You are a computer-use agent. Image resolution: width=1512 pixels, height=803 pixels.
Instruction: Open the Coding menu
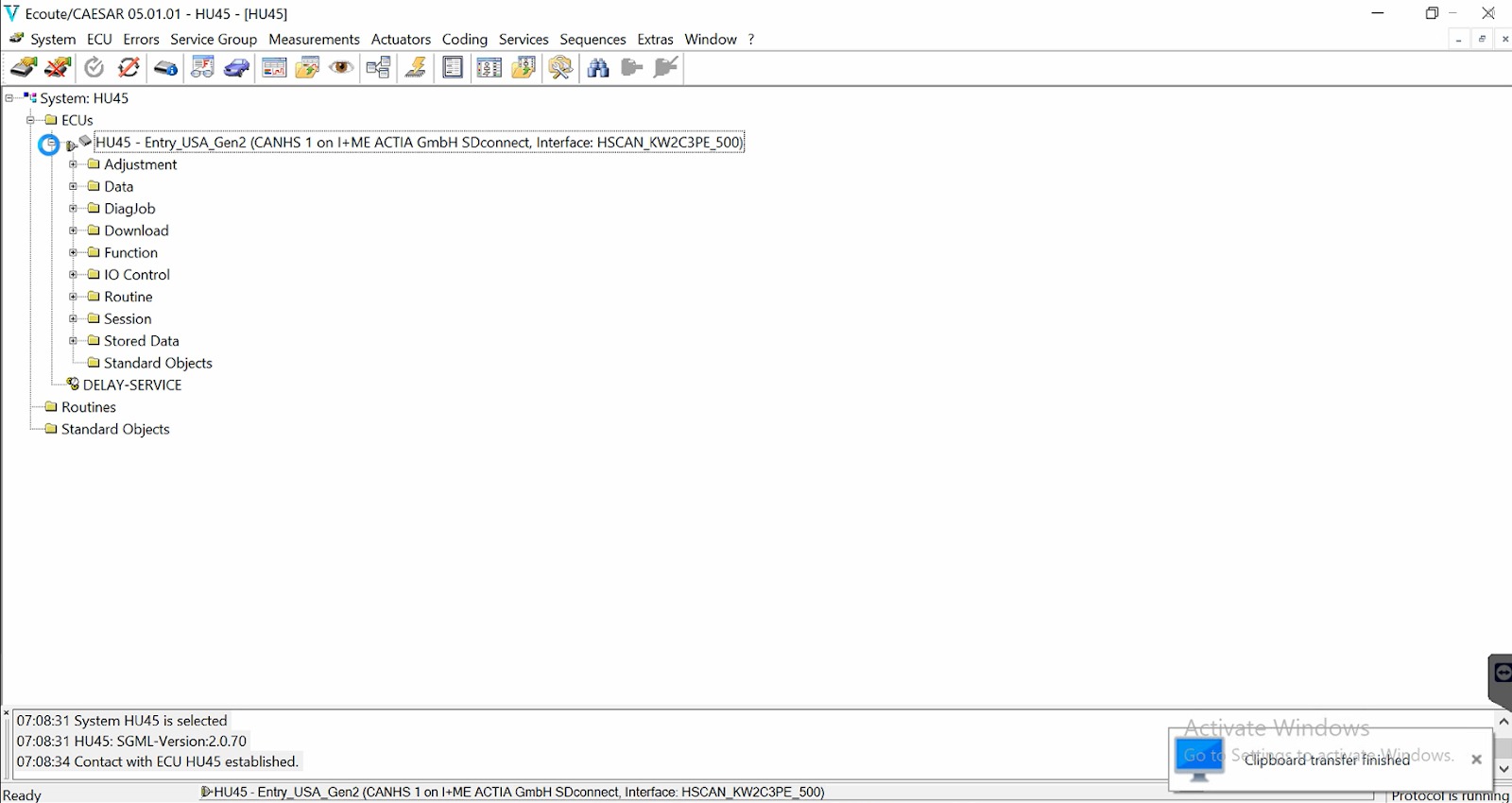click(x=464, y=39)
